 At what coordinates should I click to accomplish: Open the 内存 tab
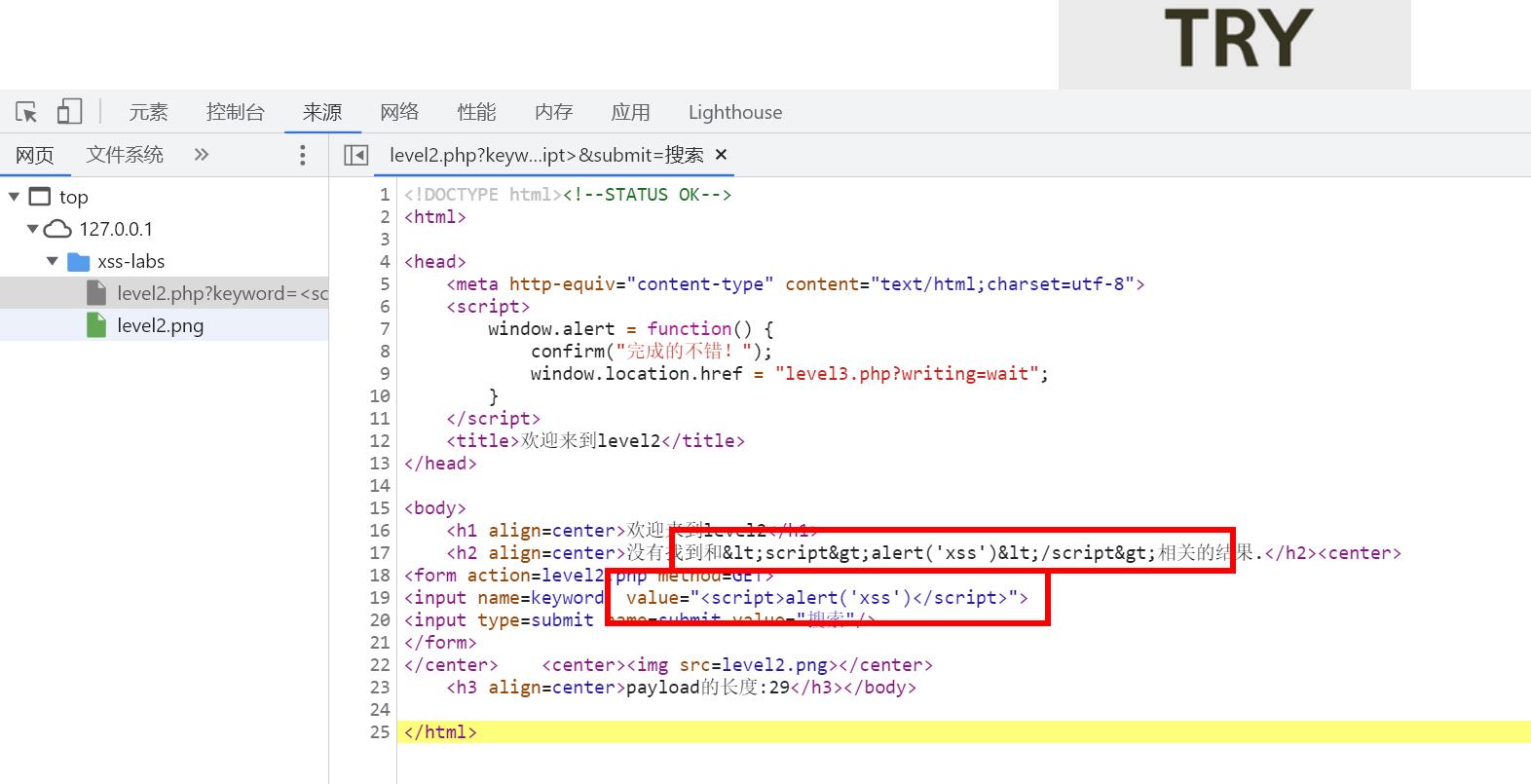pos(553,112)
